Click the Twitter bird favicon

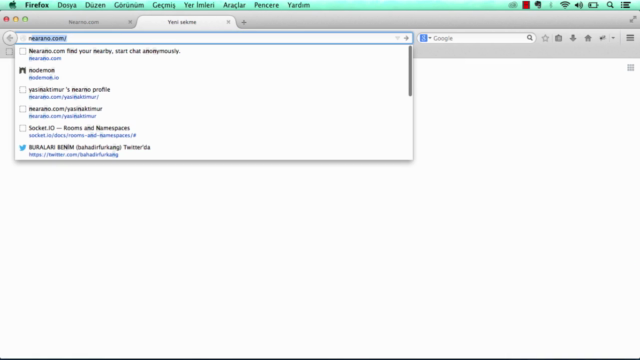coord(22,147)
